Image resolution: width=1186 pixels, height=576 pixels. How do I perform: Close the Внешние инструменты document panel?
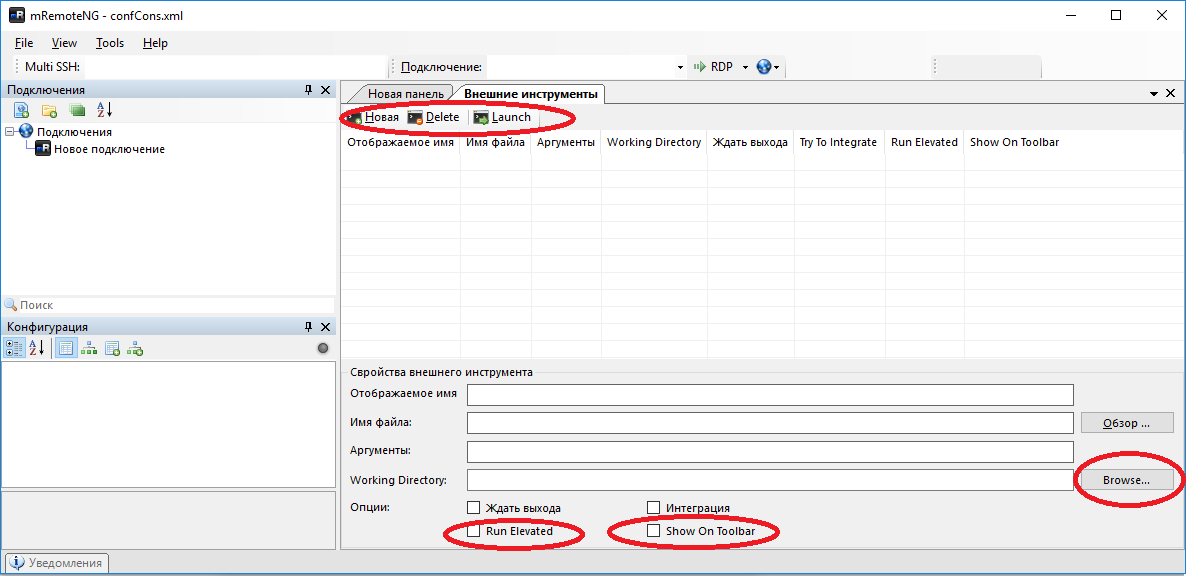point(1170,94)
